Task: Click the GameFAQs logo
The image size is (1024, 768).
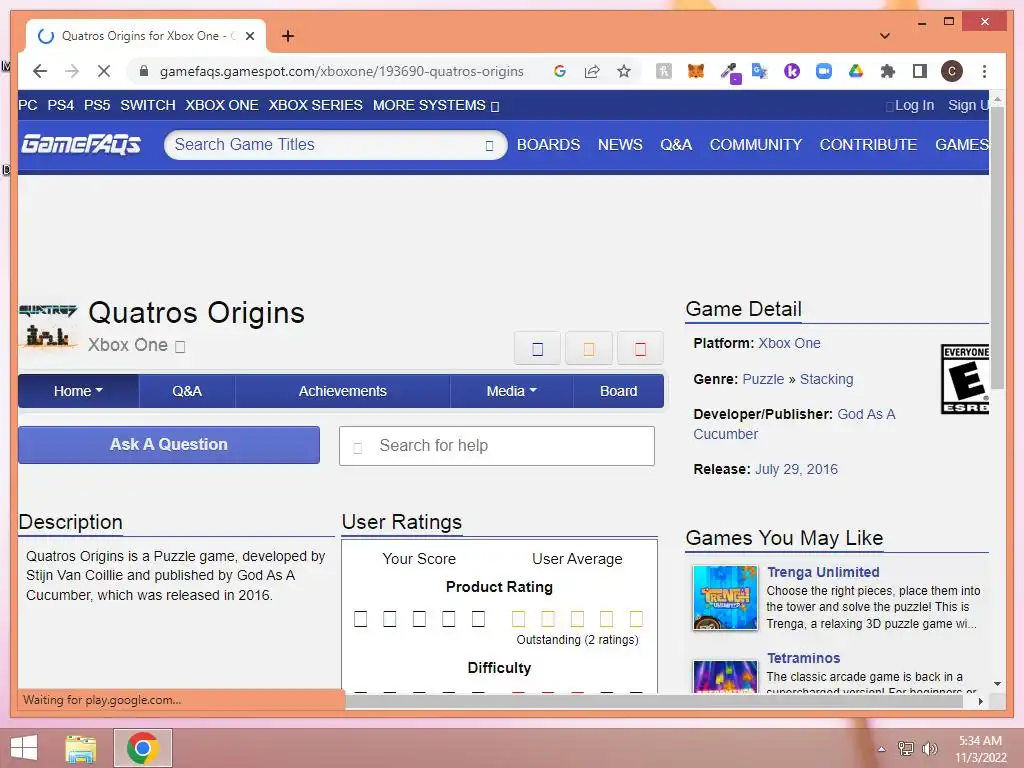Action: tap(81, 144)
